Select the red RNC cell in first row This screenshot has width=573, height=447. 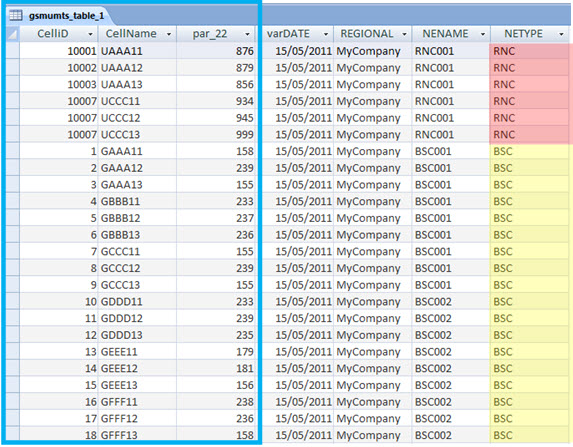[529, 51]
